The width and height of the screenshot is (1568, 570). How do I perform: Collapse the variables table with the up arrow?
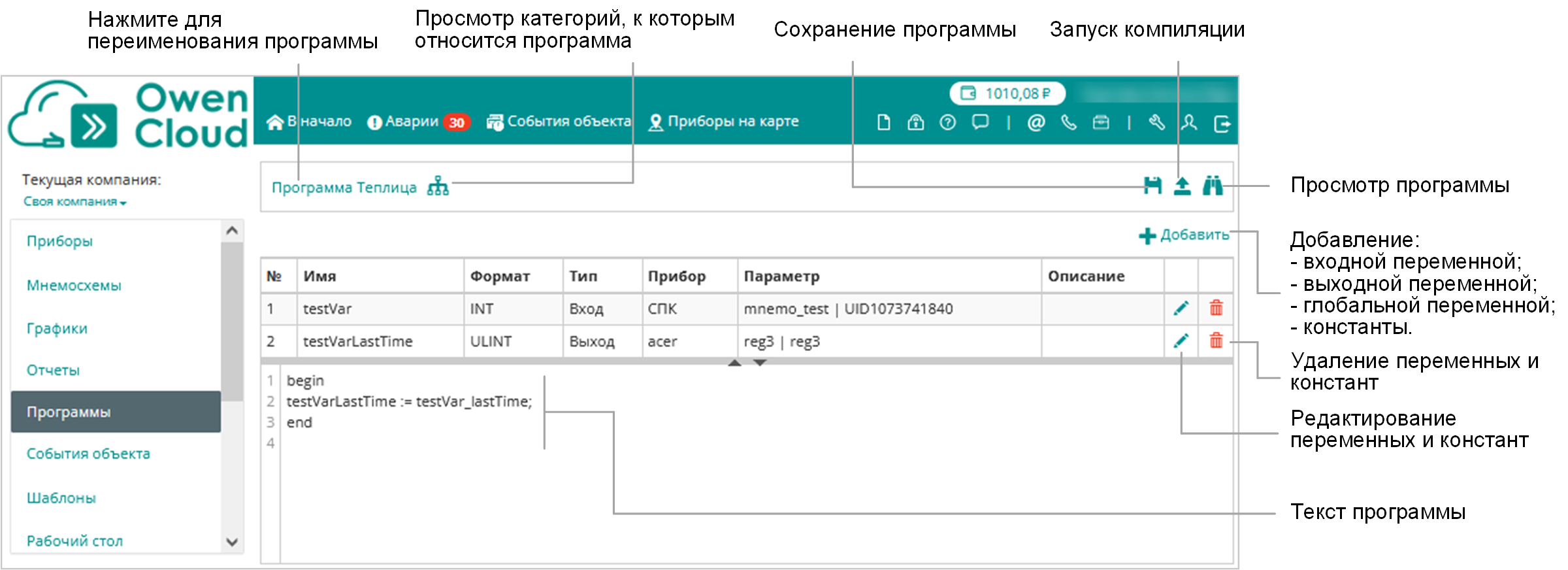coord(734,363)
